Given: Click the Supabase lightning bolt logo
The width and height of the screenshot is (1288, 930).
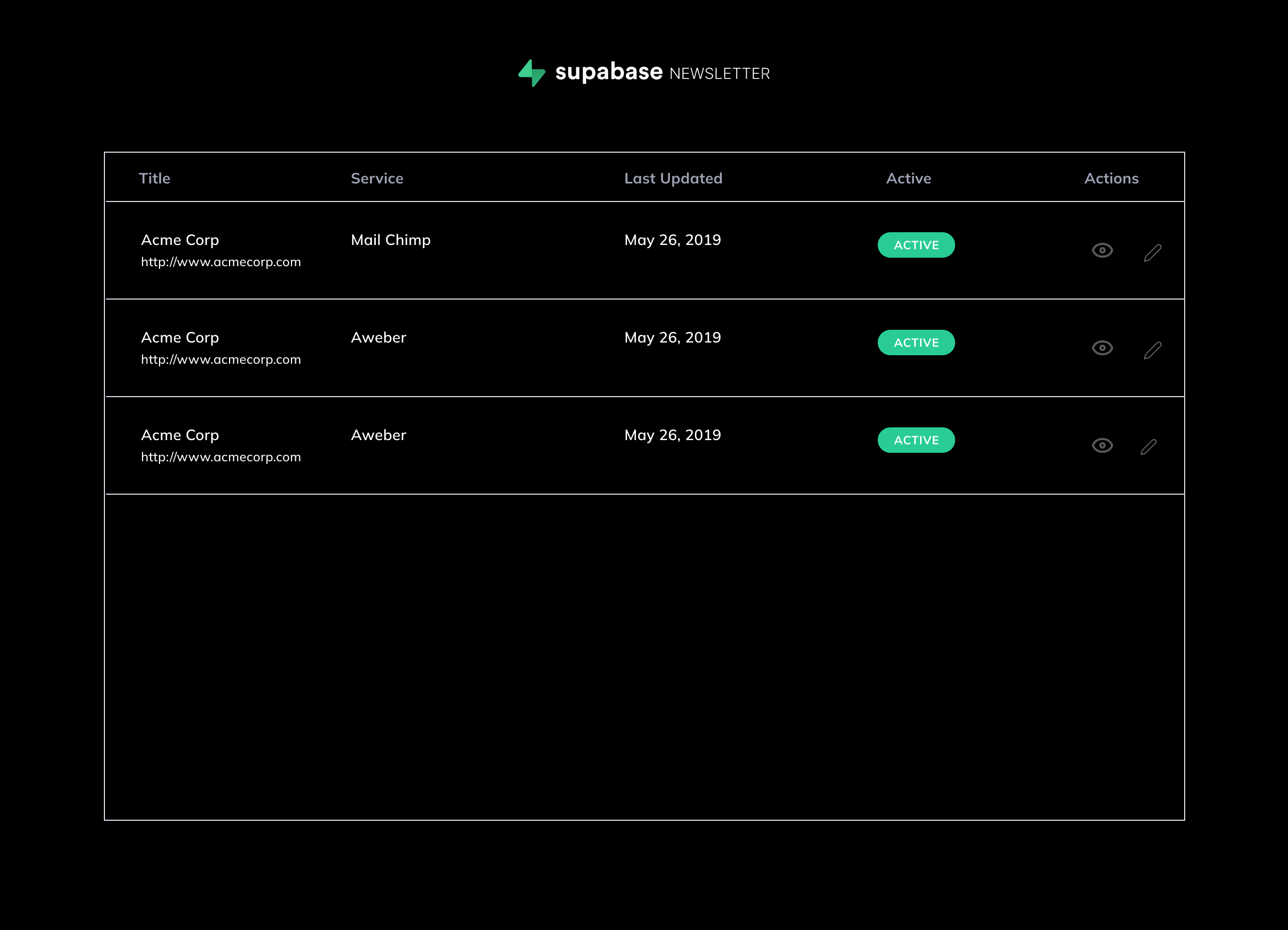Looking at the screenshot, I should (x=532, y=73).
